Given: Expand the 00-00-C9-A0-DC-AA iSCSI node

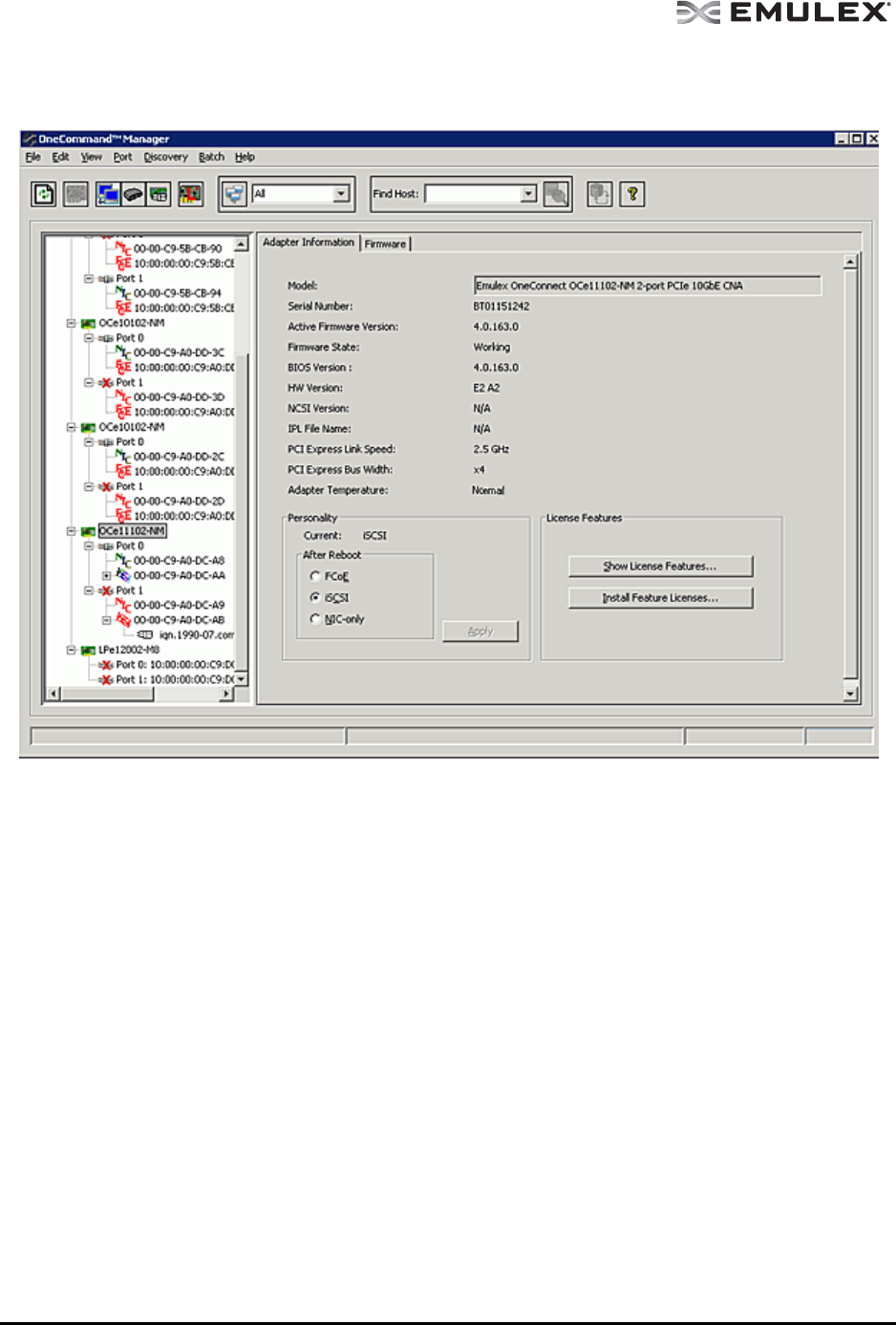Looking at the screenshot, I should 107,576.
